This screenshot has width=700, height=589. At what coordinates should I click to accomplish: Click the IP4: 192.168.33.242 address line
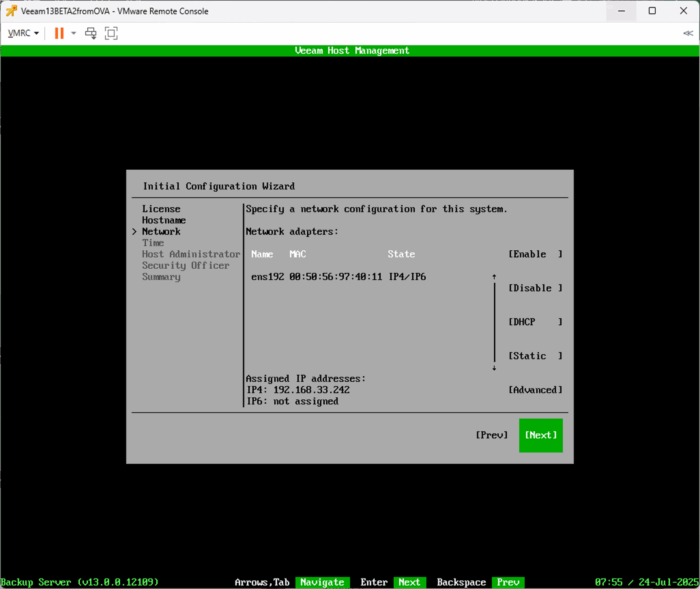point(298,390)
